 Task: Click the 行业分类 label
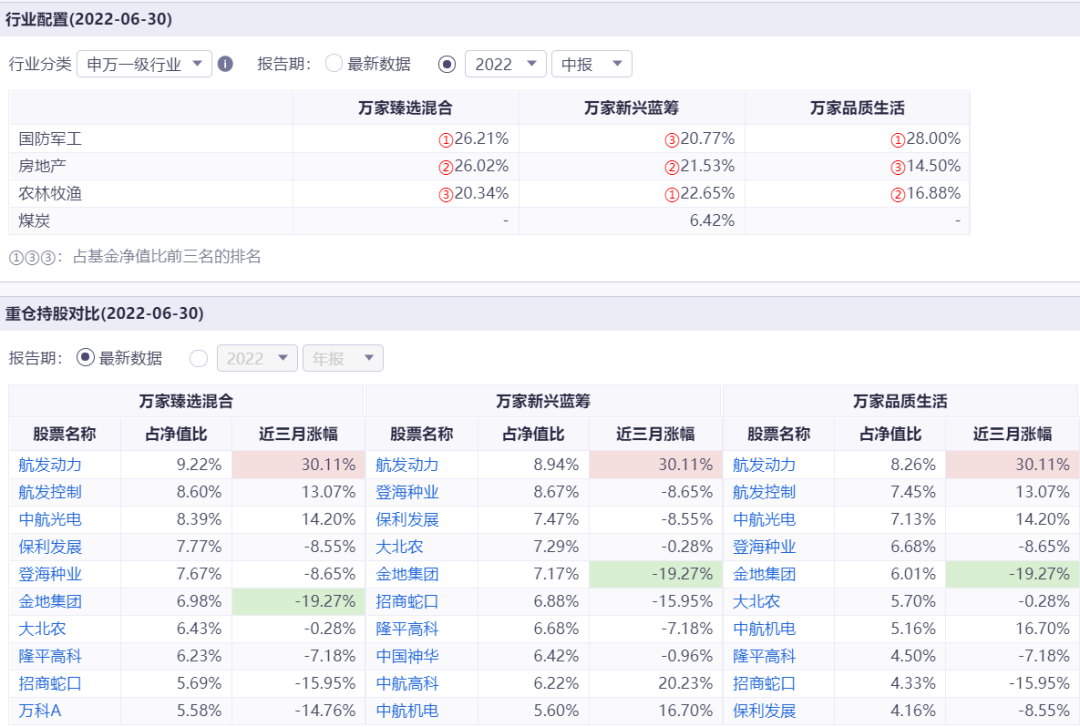point(40,64)
